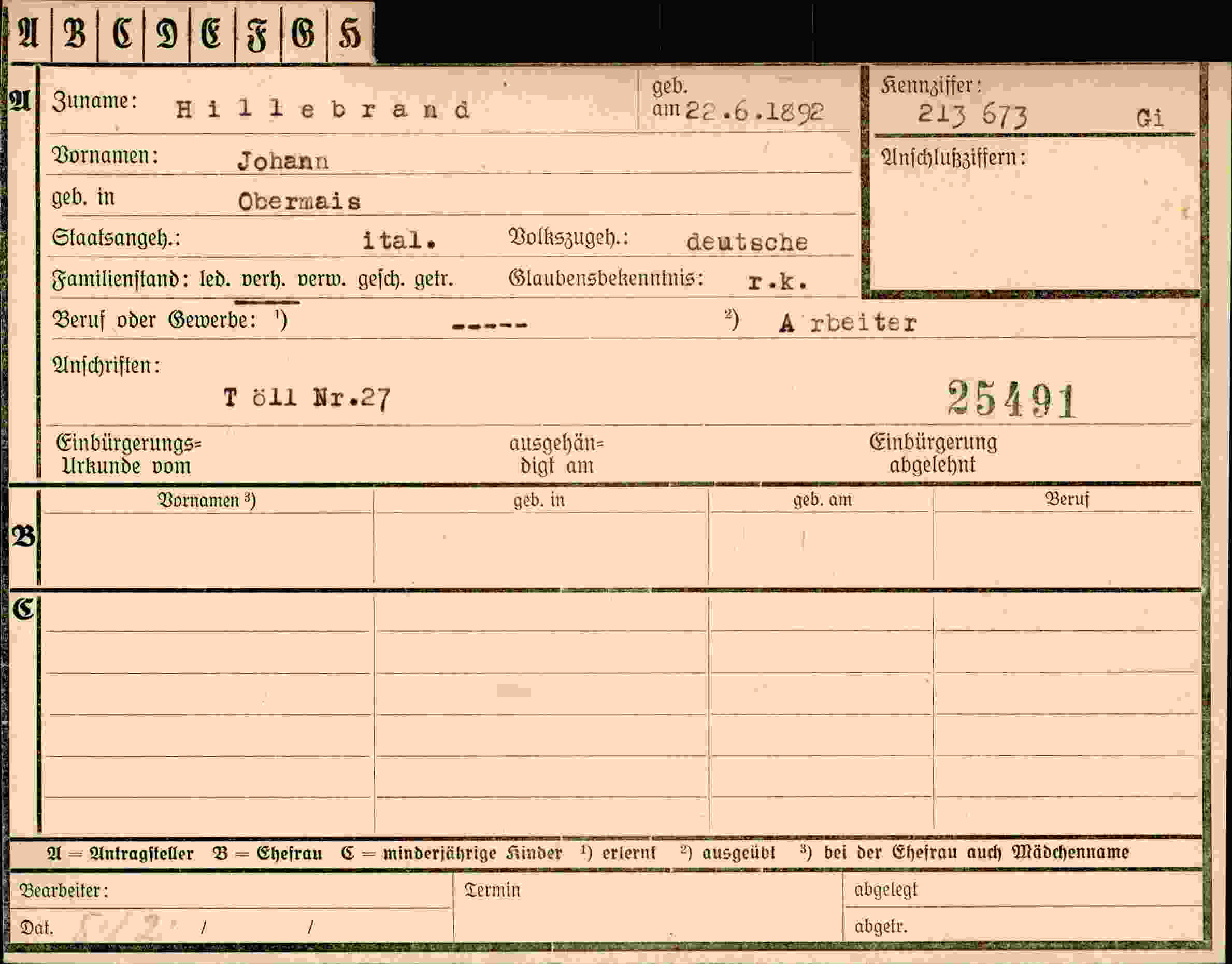Image resolution: width=1232 pixels, height=964 pixels.
Task: Select index tab letter H
Action: pyautogui.click(x=350, y=33)
